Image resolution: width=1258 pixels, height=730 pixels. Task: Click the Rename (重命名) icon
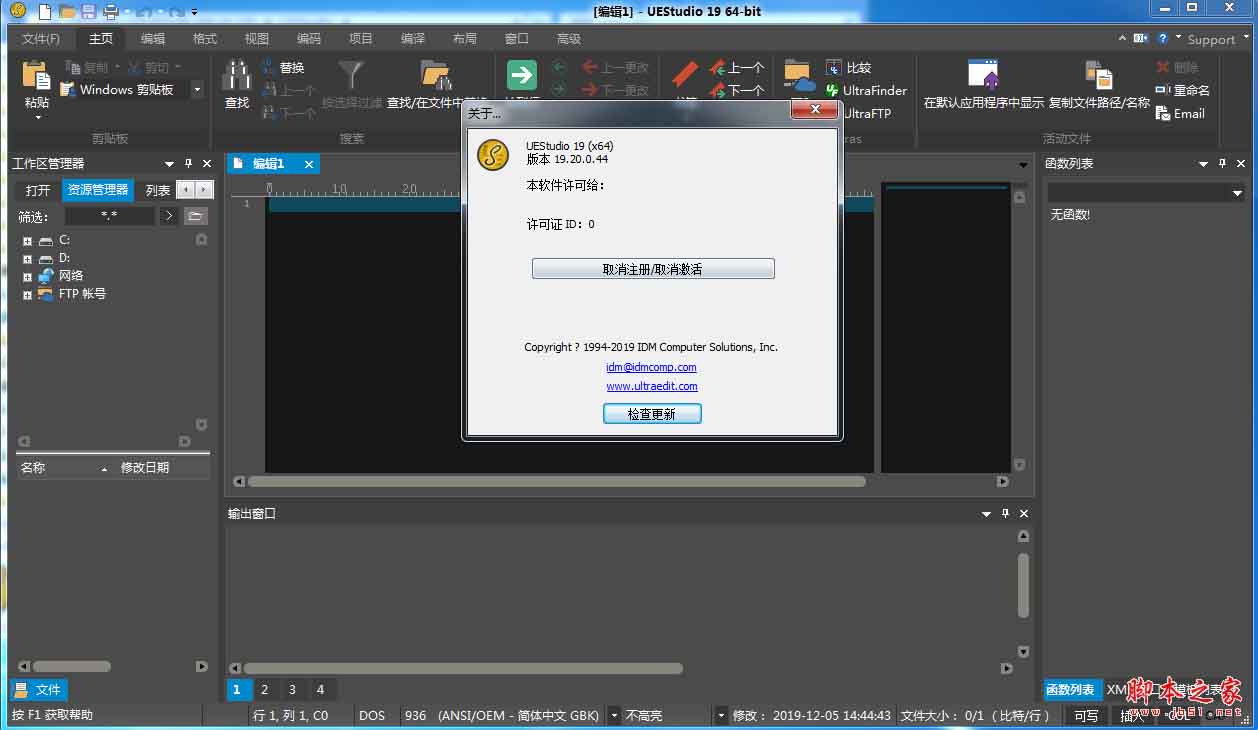1162,90
